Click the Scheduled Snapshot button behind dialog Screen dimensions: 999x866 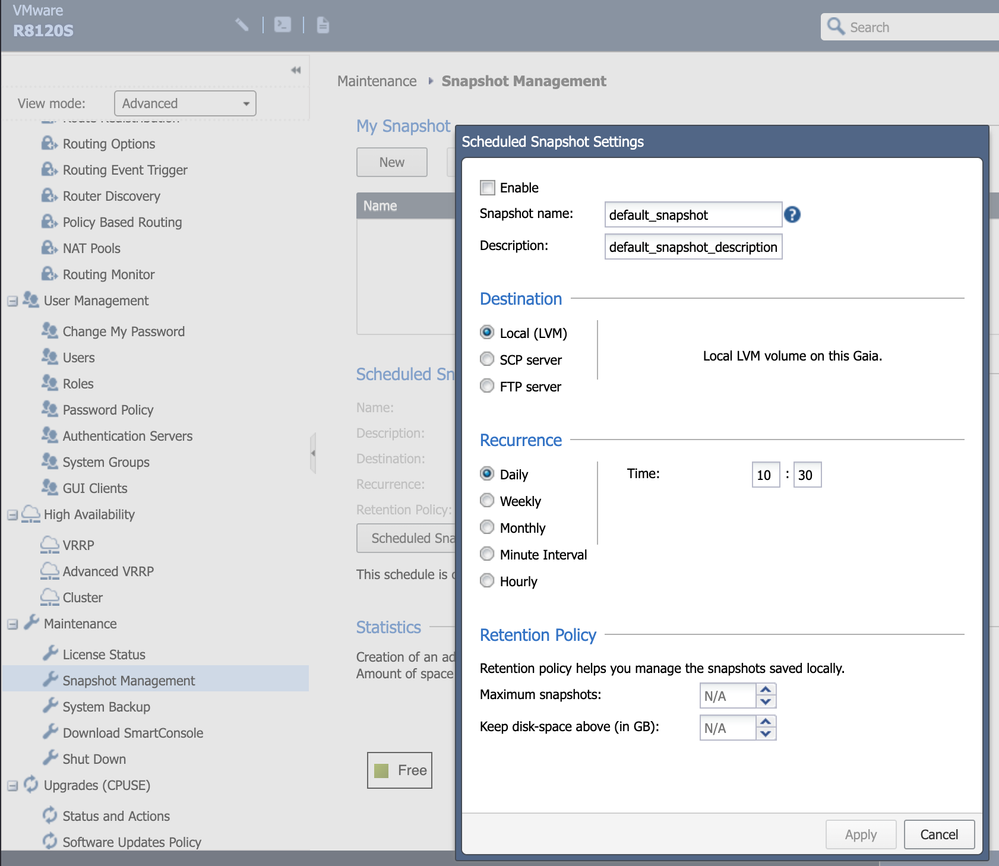406,538
